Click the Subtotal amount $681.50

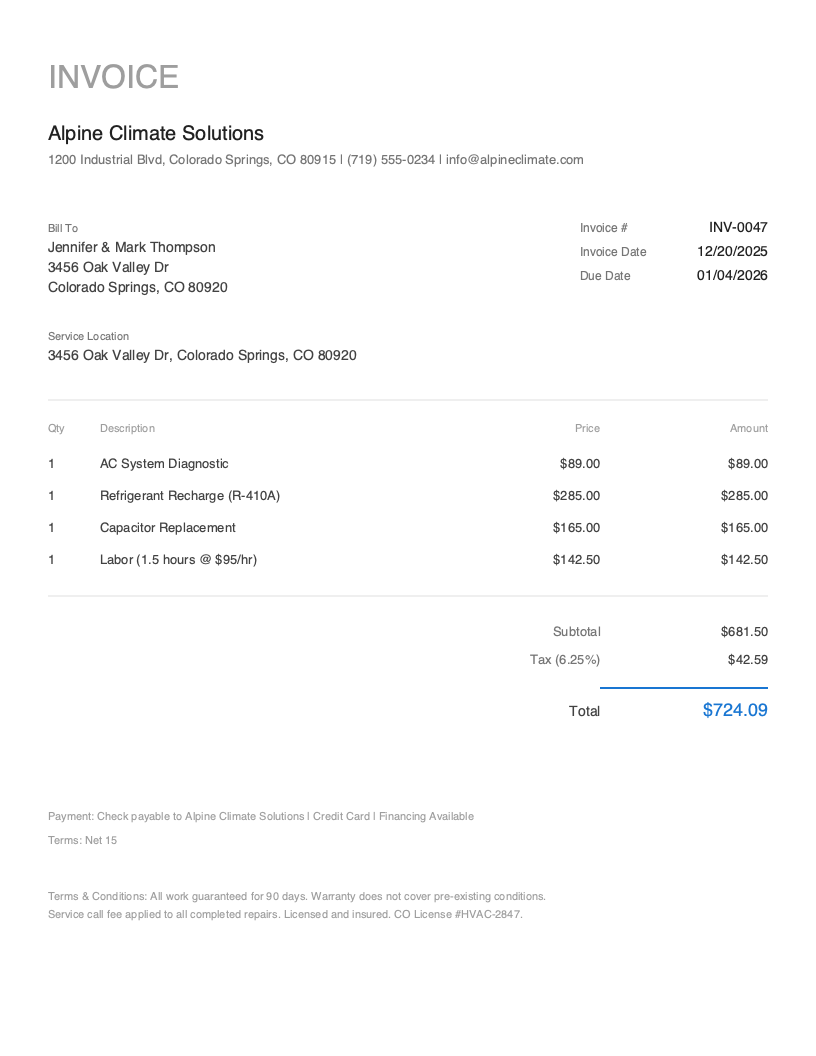click(744, 631)
